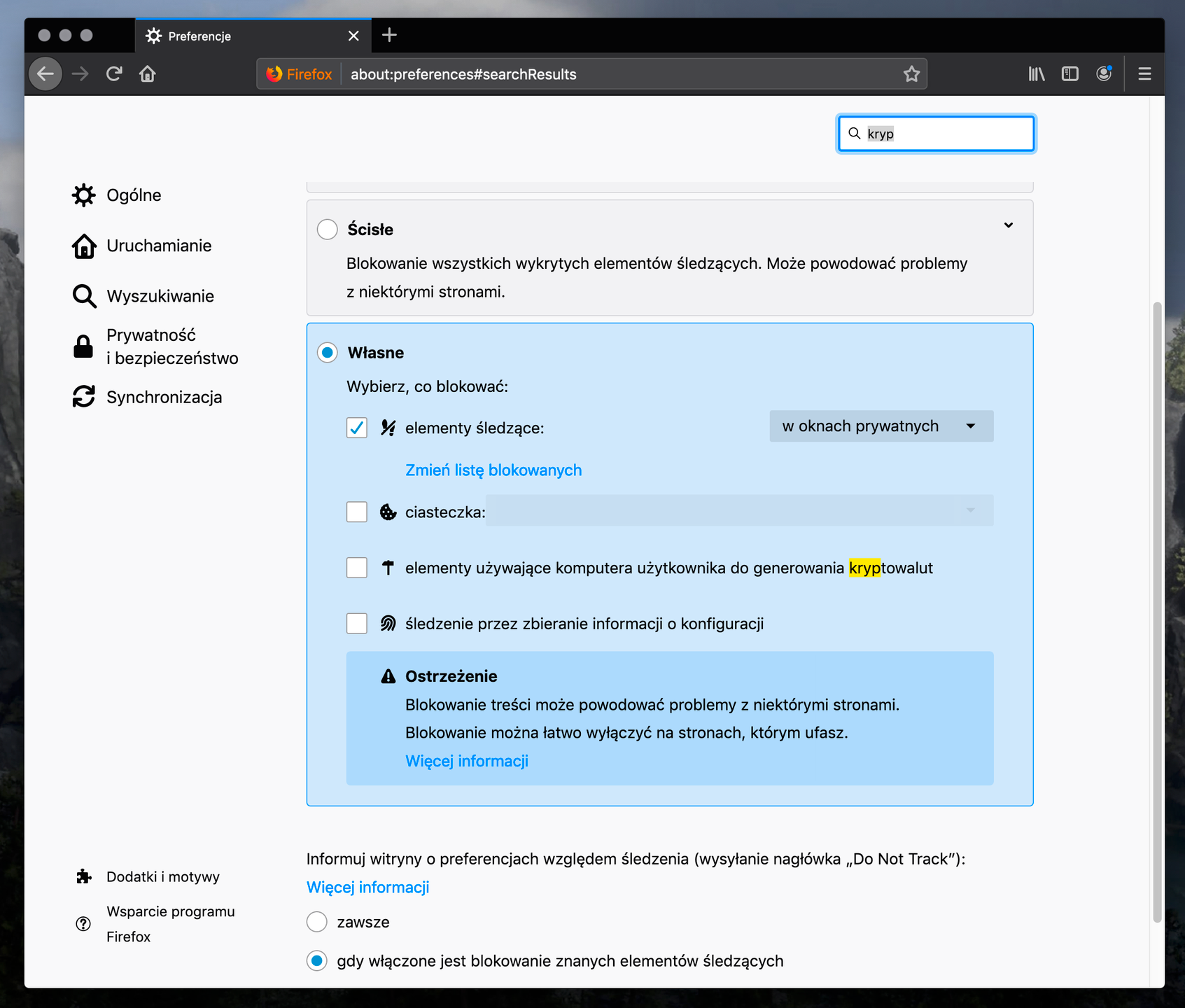The width and height of the screenshot is (1185, 1008).
Task: Open the 'w oknach prywatnych' dropdown
Action: coord(881,426)
